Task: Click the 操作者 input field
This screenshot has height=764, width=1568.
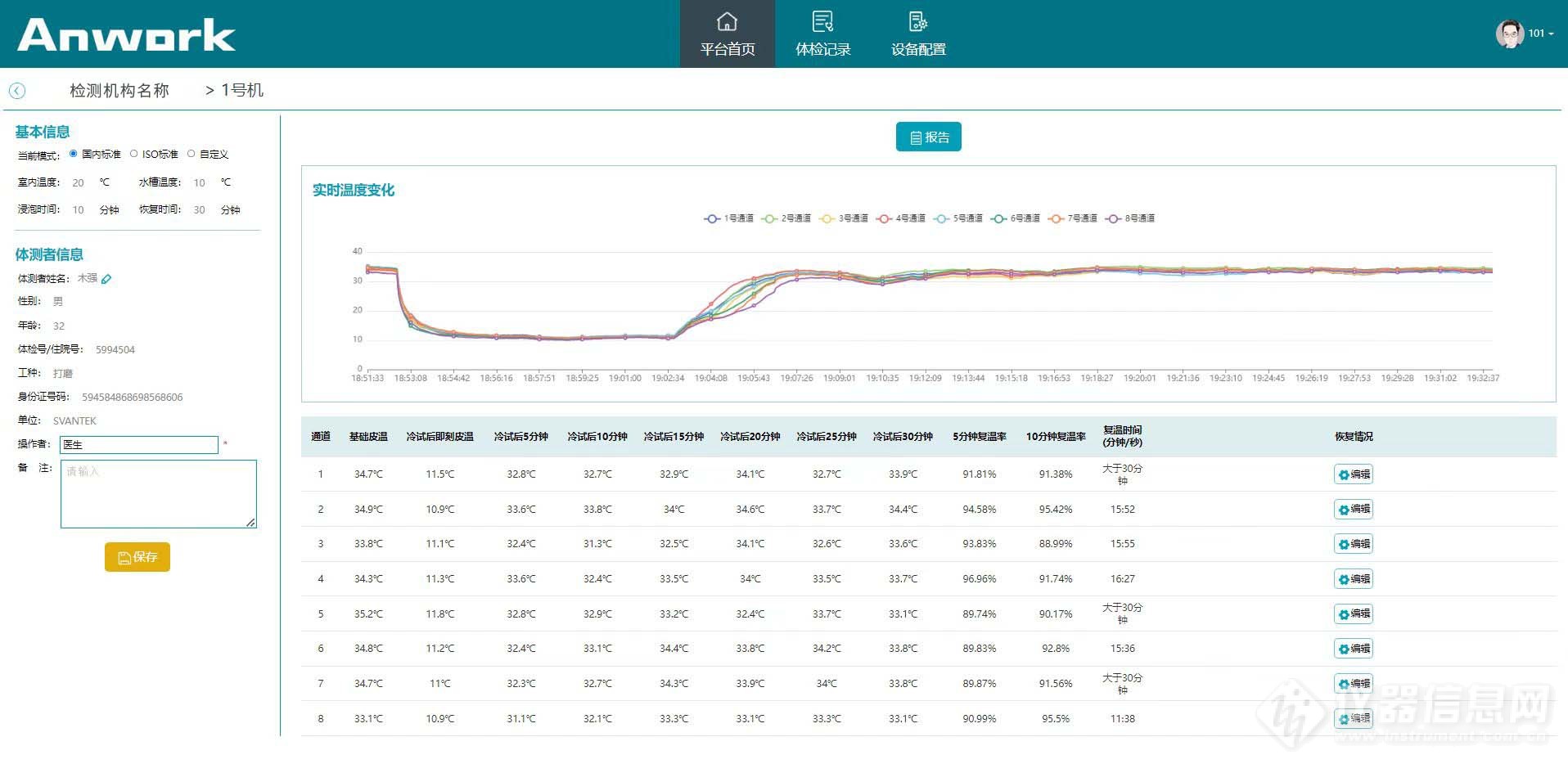Action: (x=139, y=445)
